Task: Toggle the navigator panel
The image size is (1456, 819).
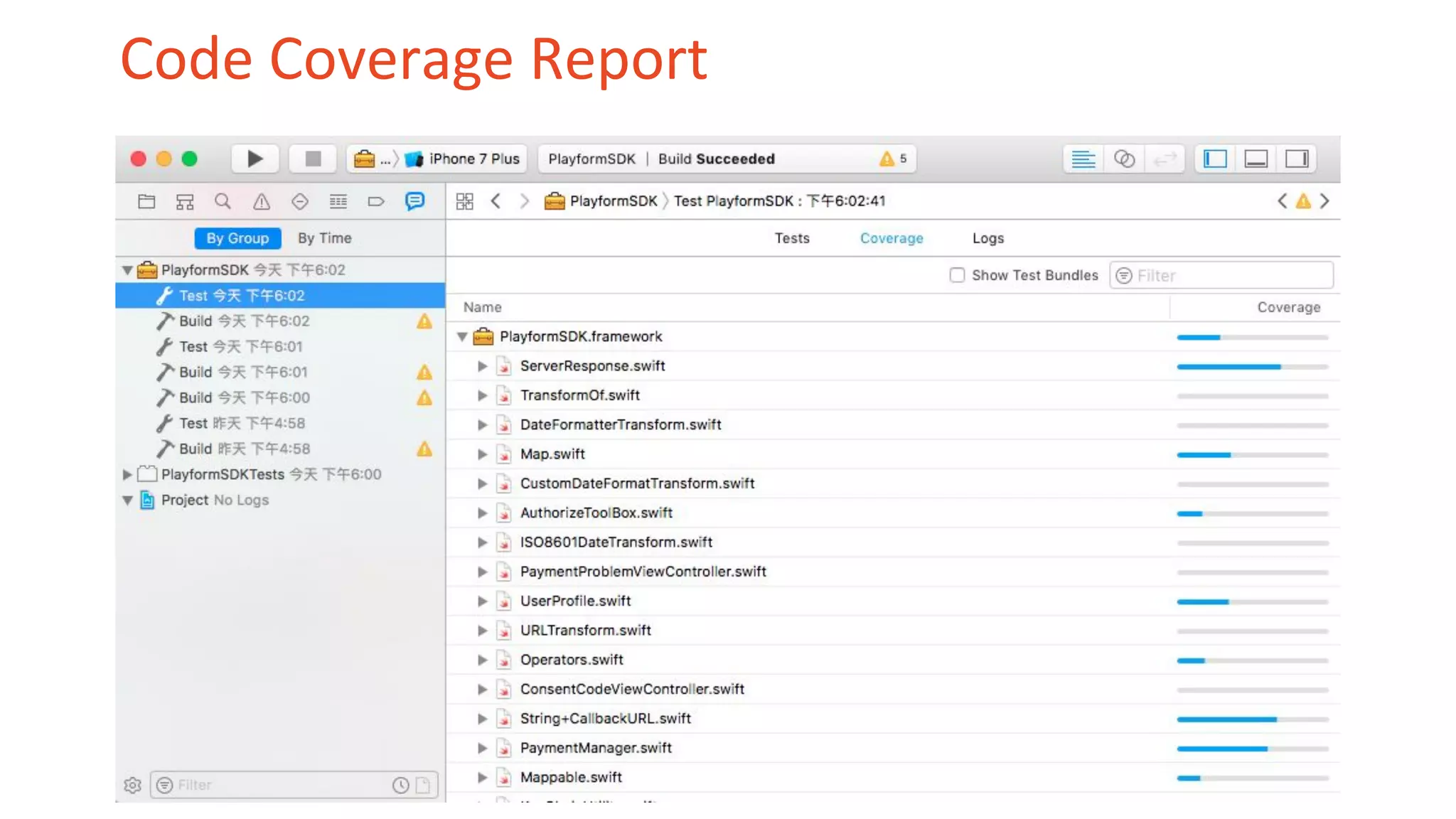Action: [x=1215, y=159]
